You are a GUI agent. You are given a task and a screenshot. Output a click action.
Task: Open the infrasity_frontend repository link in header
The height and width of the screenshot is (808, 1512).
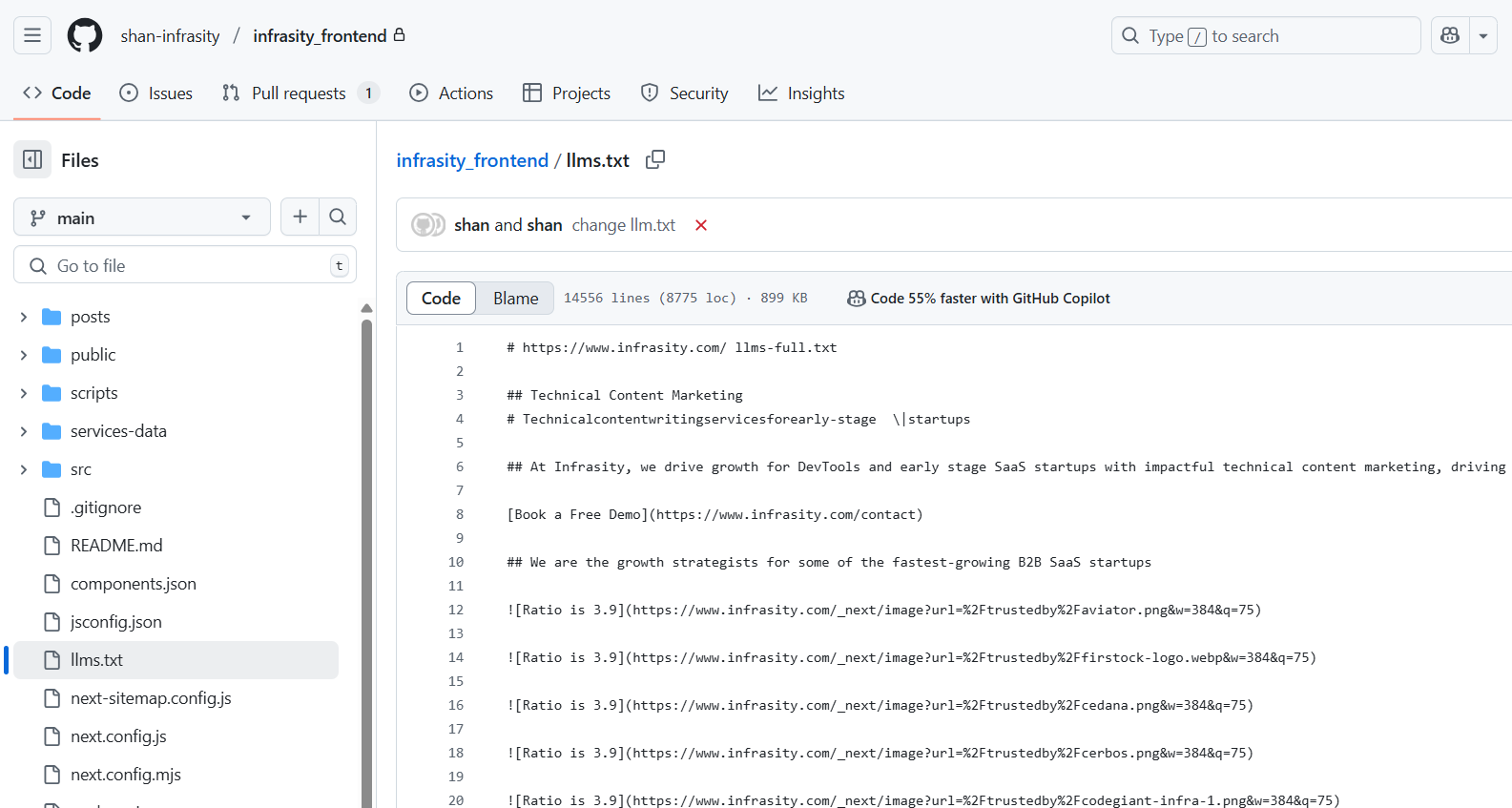coord(320,35)
